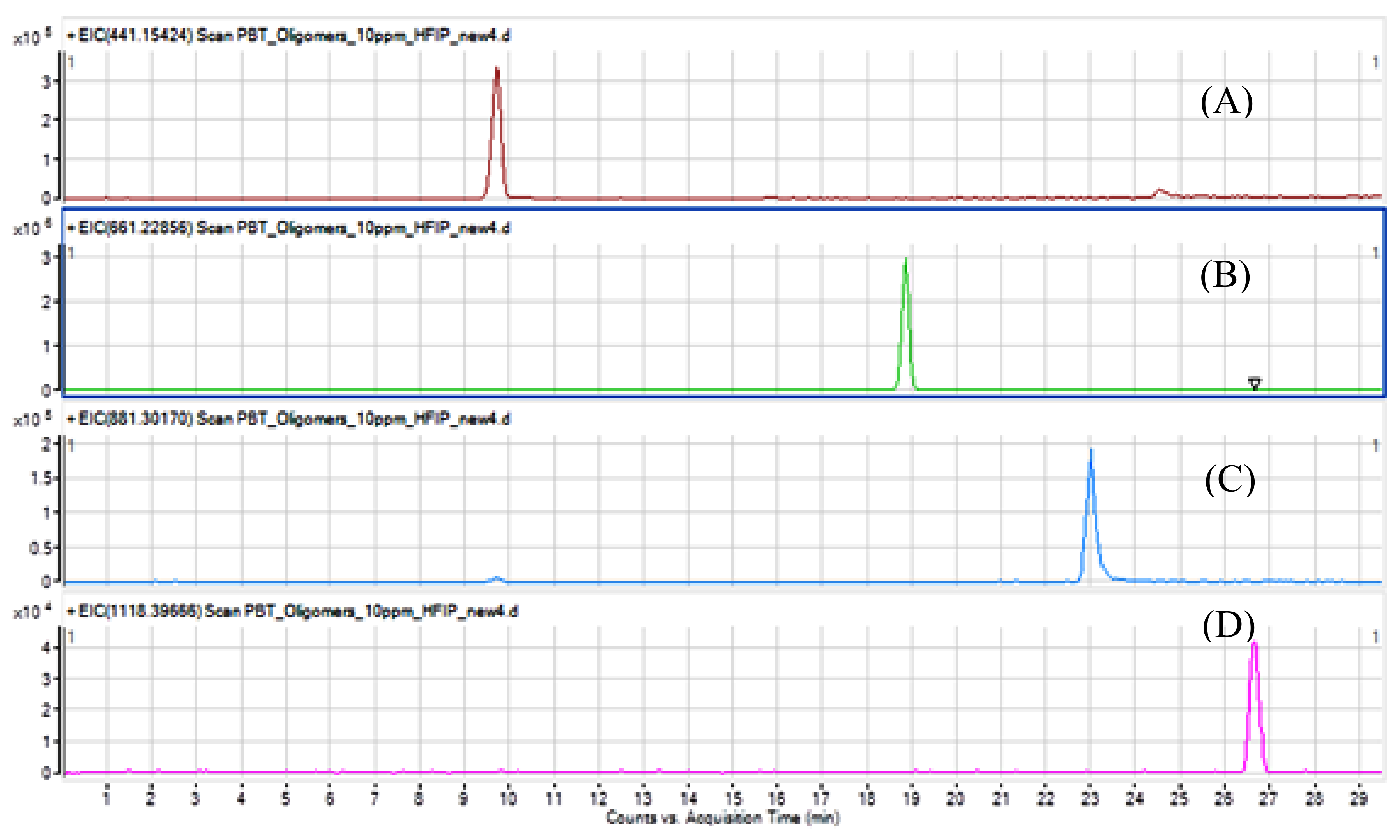The height and width of the screenshot is (840, 1400).
Task: Click the brown peak near 9.8 min in panel A
Action: (x=497, y=133)
